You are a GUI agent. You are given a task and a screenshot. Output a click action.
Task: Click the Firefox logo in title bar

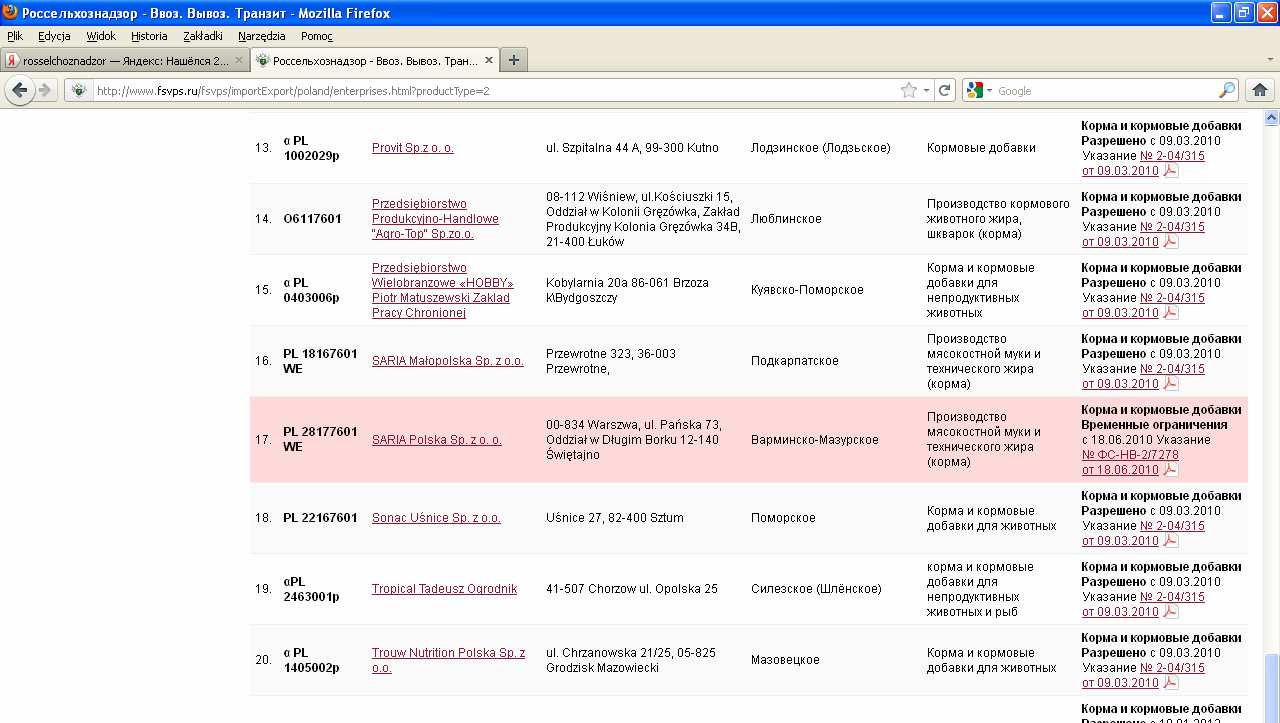tap(10, 13)
